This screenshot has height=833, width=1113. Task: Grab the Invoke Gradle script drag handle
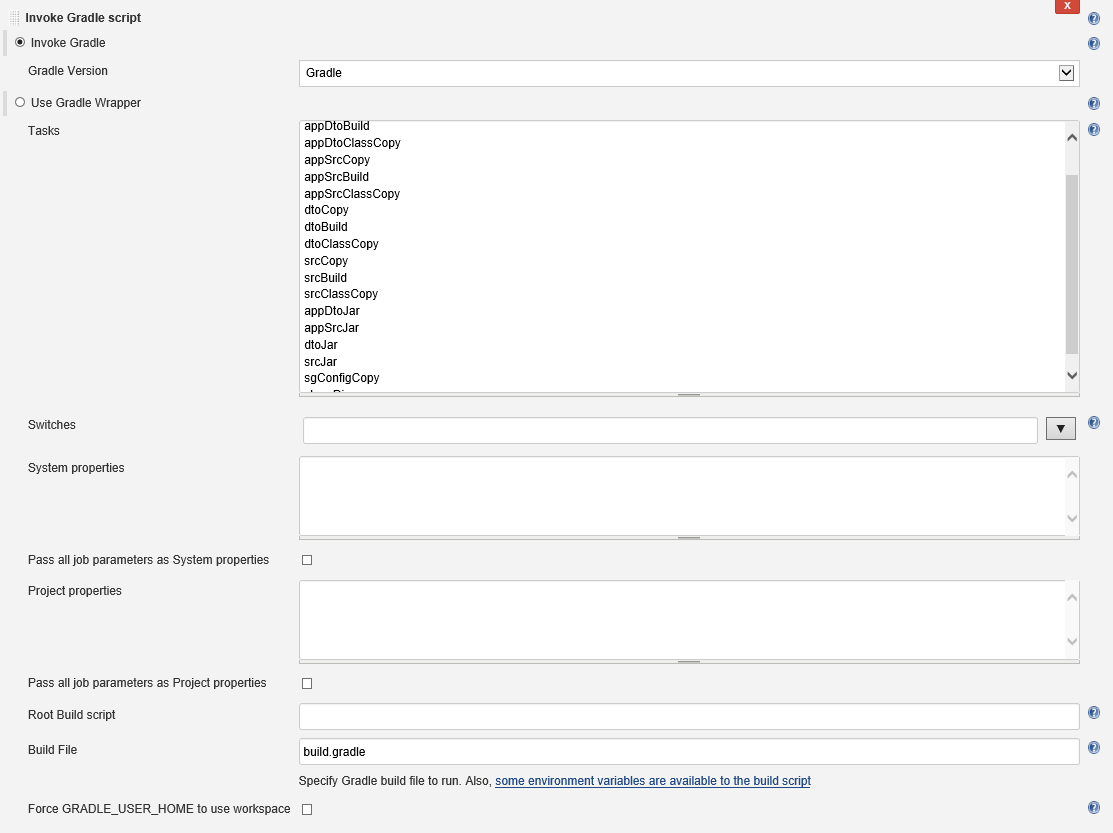click(x=14, y=18)
